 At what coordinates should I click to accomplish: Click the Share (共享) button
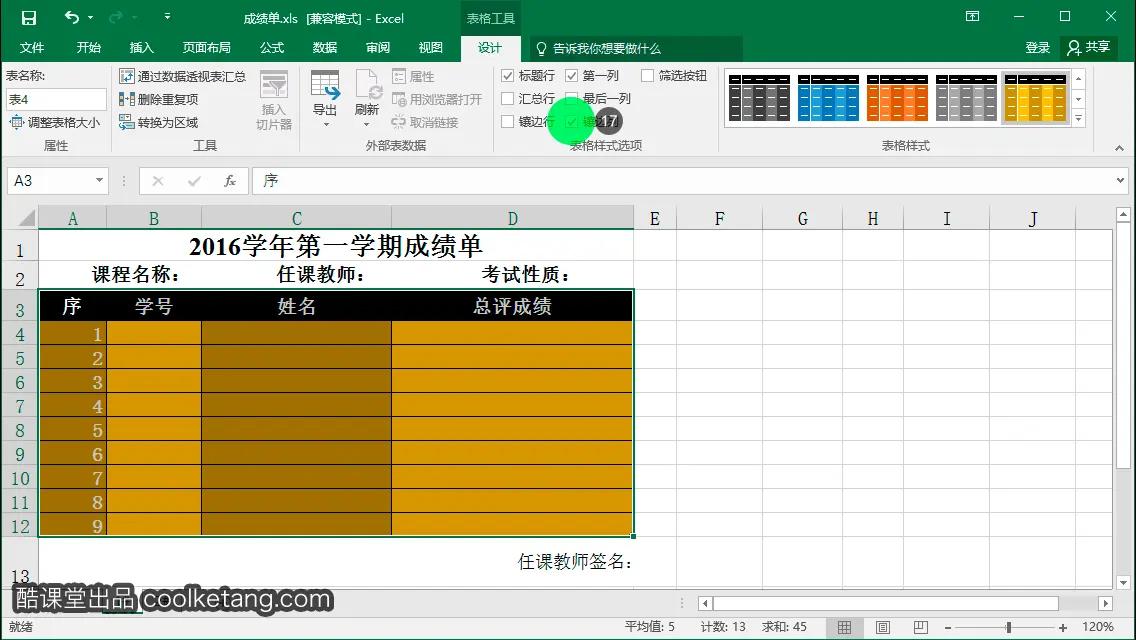(1089, 48)
